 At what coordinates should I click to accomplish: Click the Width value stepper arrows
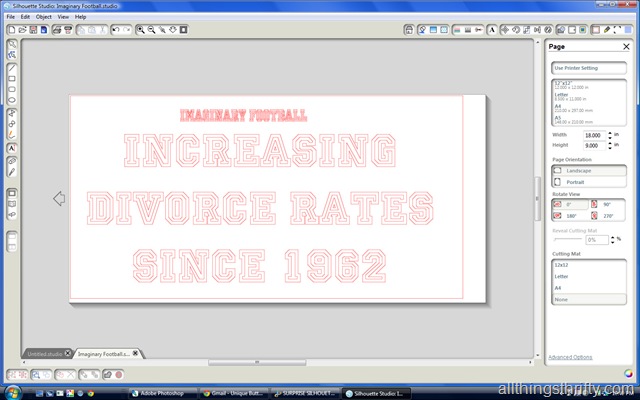(609, 134)
